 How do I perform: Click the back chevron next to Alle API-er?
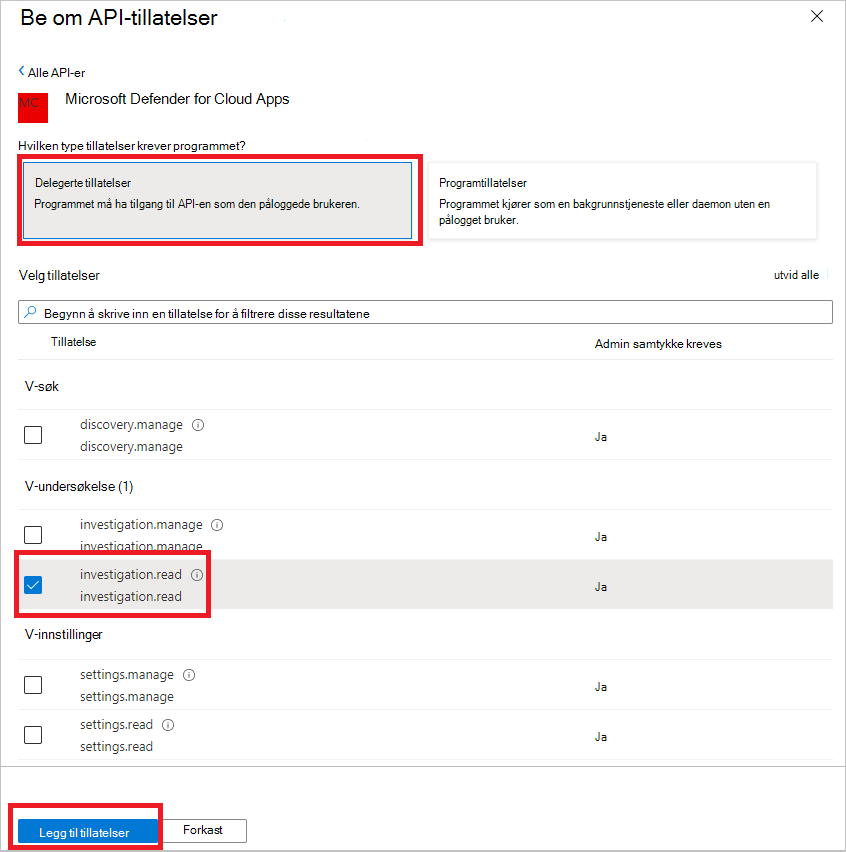click(20, 72)
